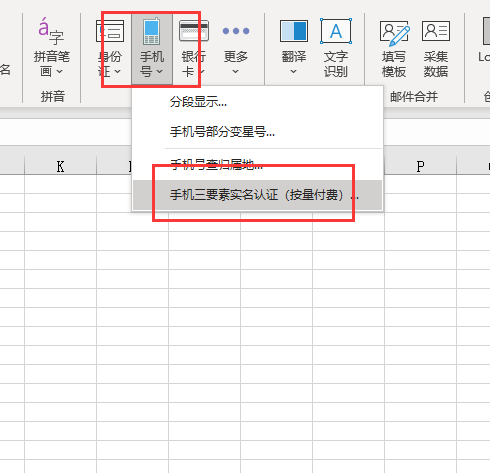Select 手机三要素实名认证（按量付费）

(x=257, y=195)
